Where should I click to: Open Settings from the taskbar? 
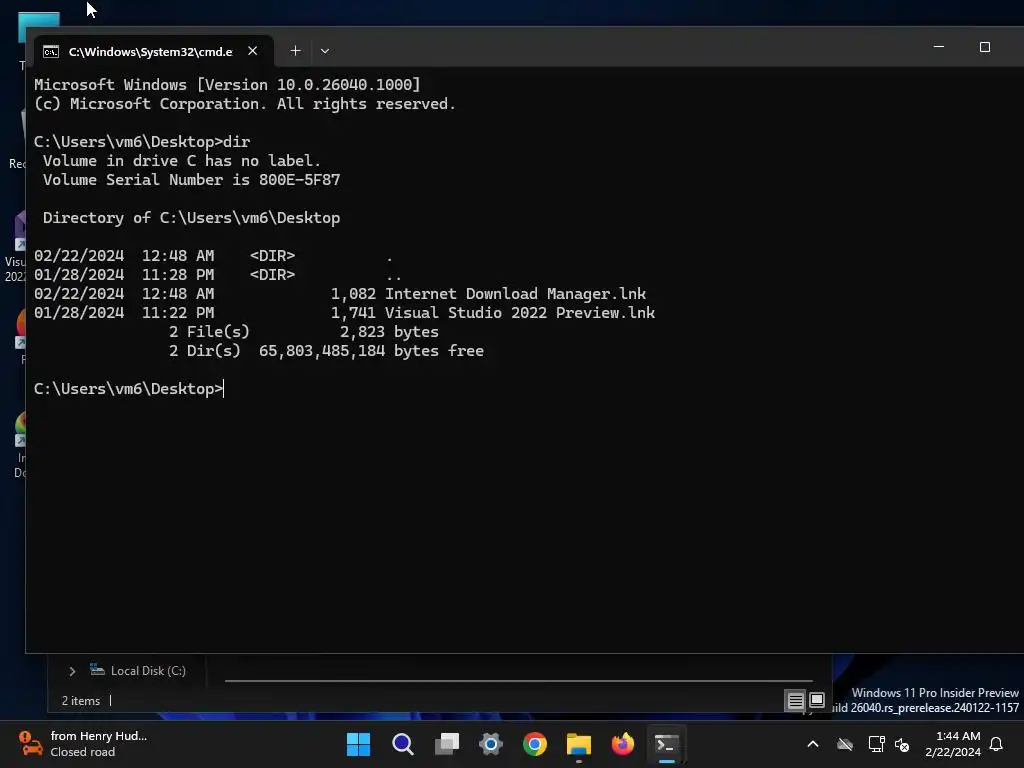[x=491, y=744]
